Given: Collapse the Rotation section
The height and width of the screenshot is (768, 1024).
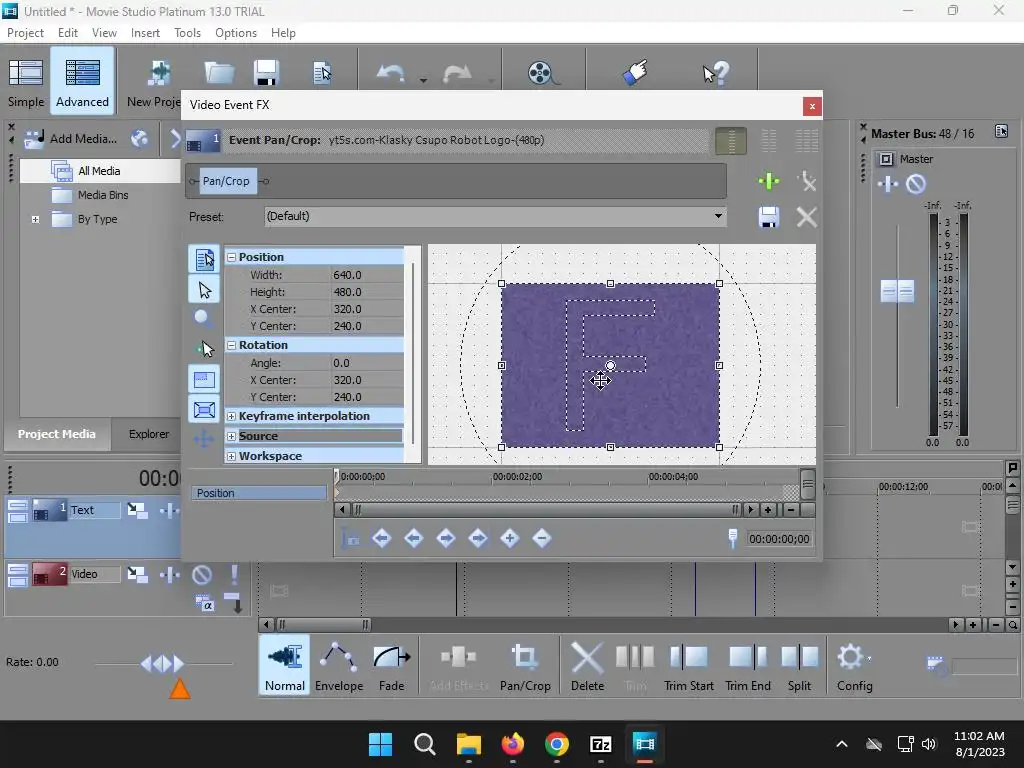Looking at the screenshot, I should click(x=231, y=345).
